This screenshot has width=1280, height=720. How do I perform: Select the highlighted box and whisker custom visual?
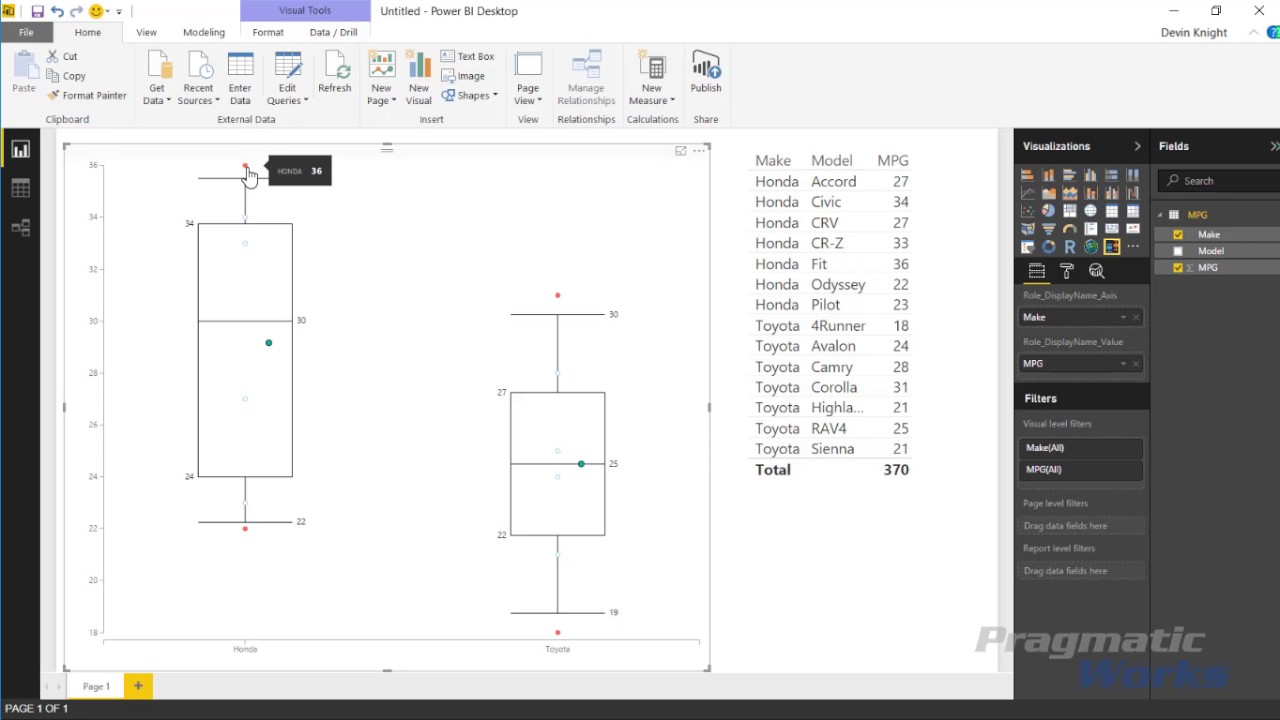1111,247
